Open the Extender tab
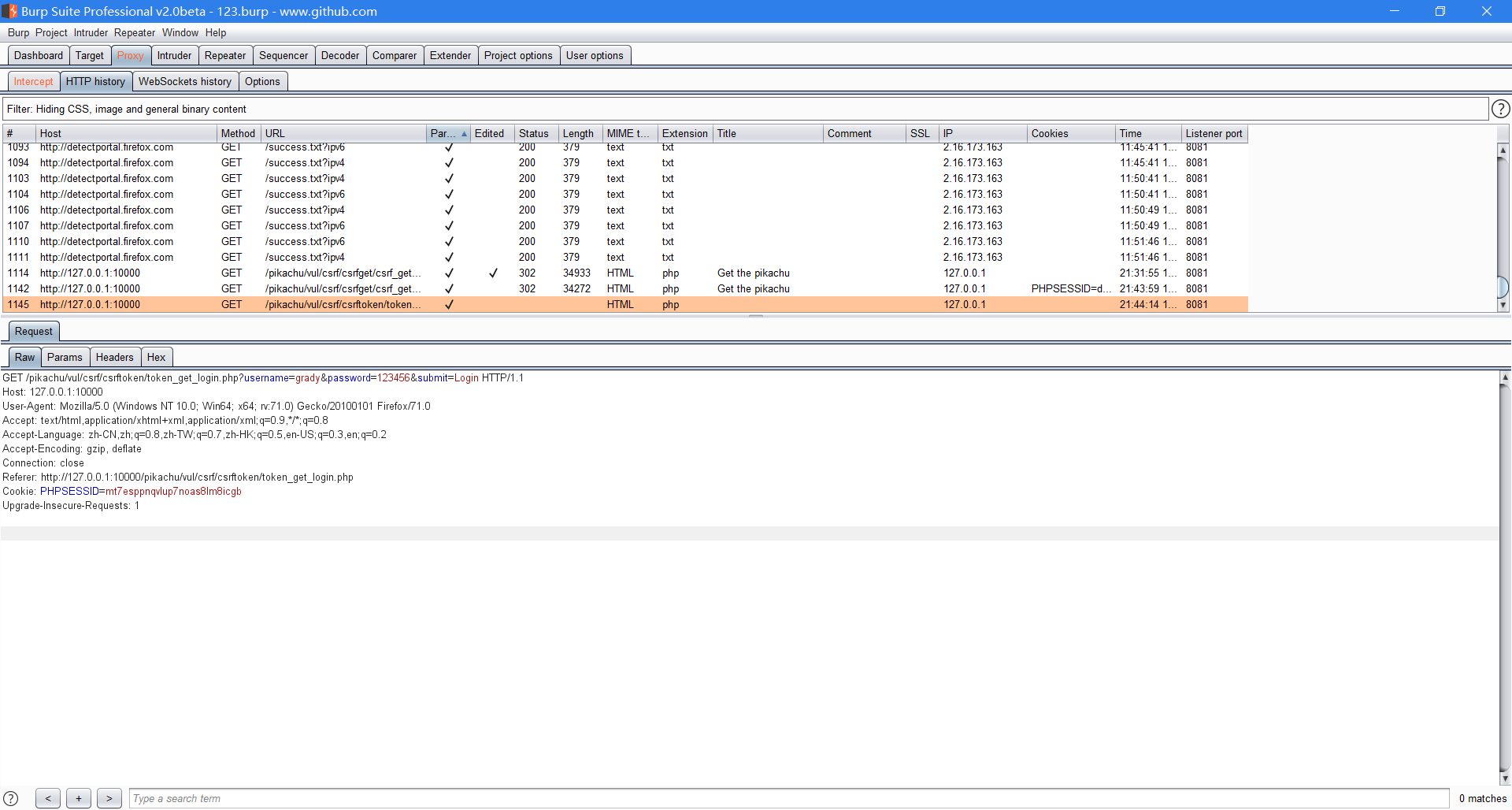The height and width of the screenshot is (810, 1512). (x=450, y=55)
